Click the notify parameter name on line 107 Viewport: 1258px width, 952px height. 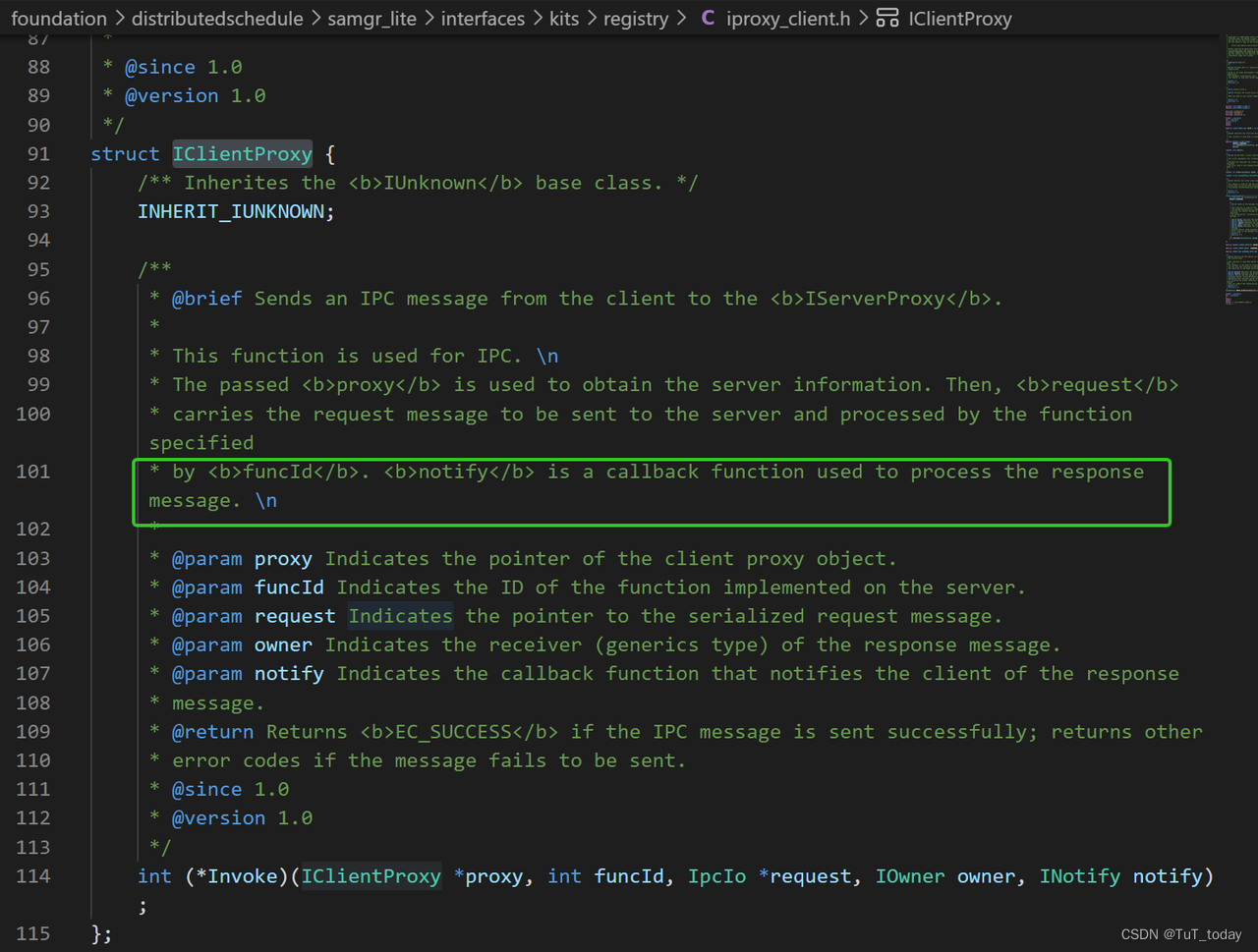289,673
